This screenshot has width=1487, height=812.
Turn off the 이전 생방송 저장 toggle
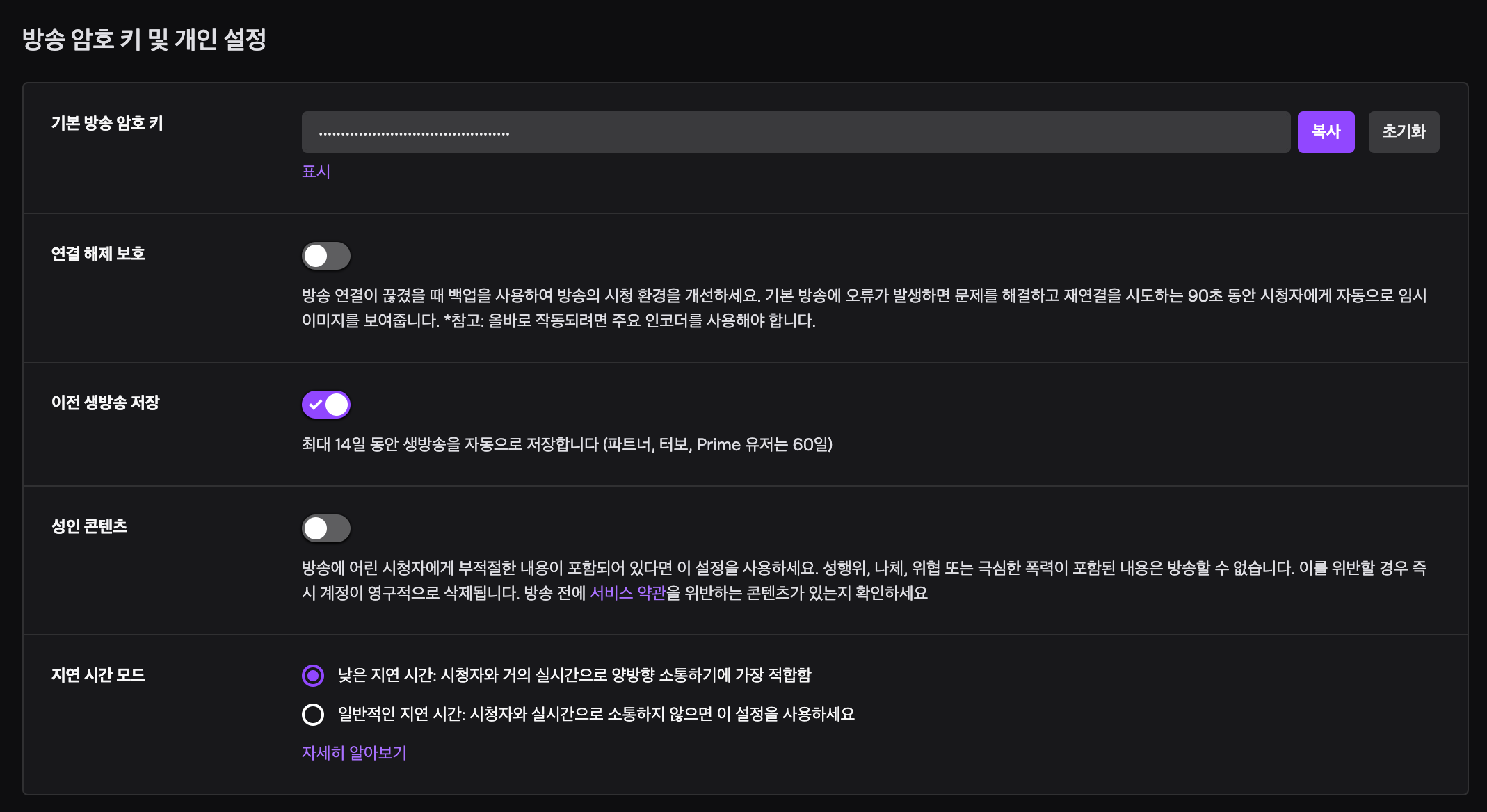(x=325, y=405)
